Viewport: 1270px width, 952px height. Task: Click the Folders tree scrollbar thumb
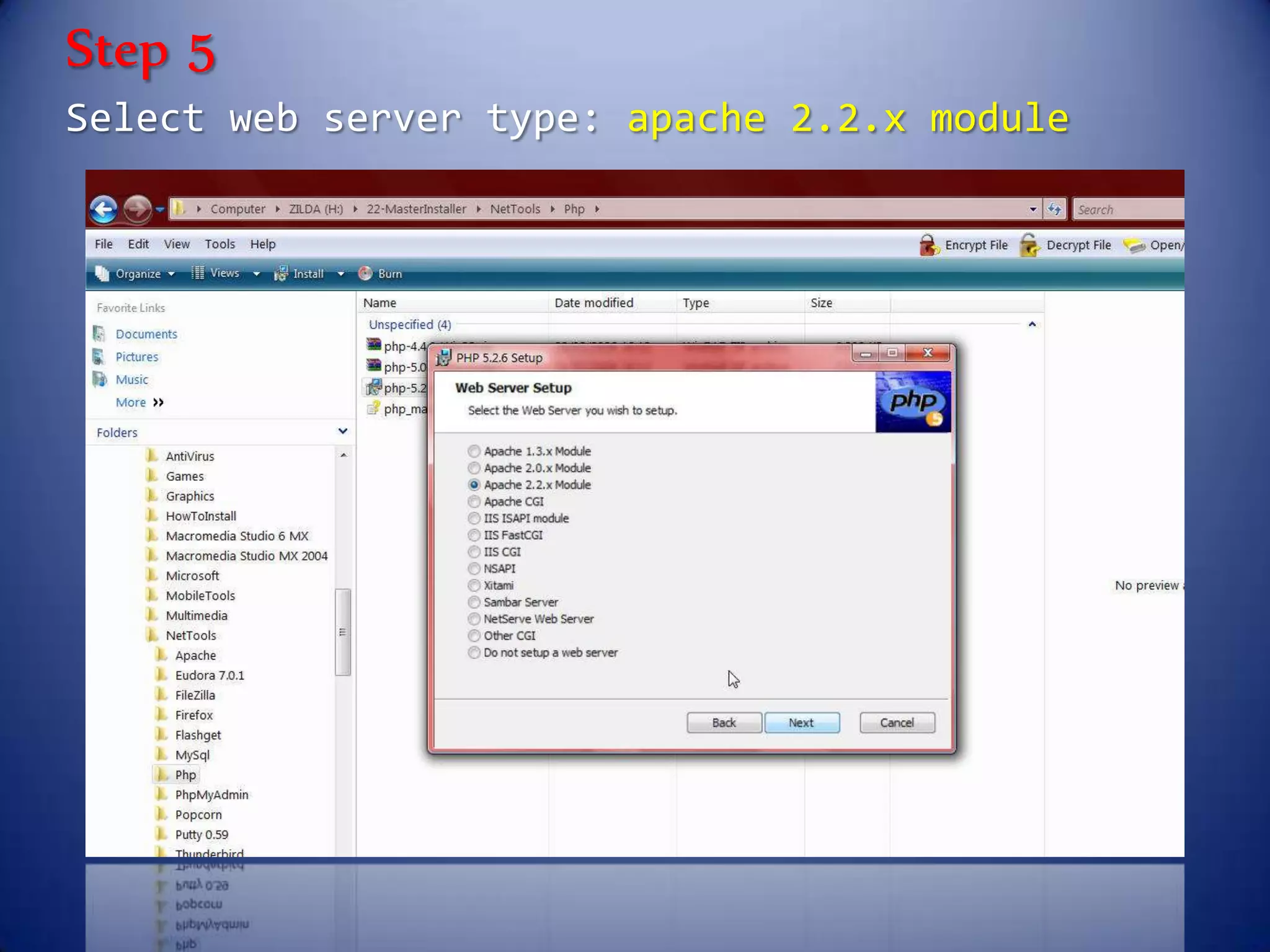(343, 632)
